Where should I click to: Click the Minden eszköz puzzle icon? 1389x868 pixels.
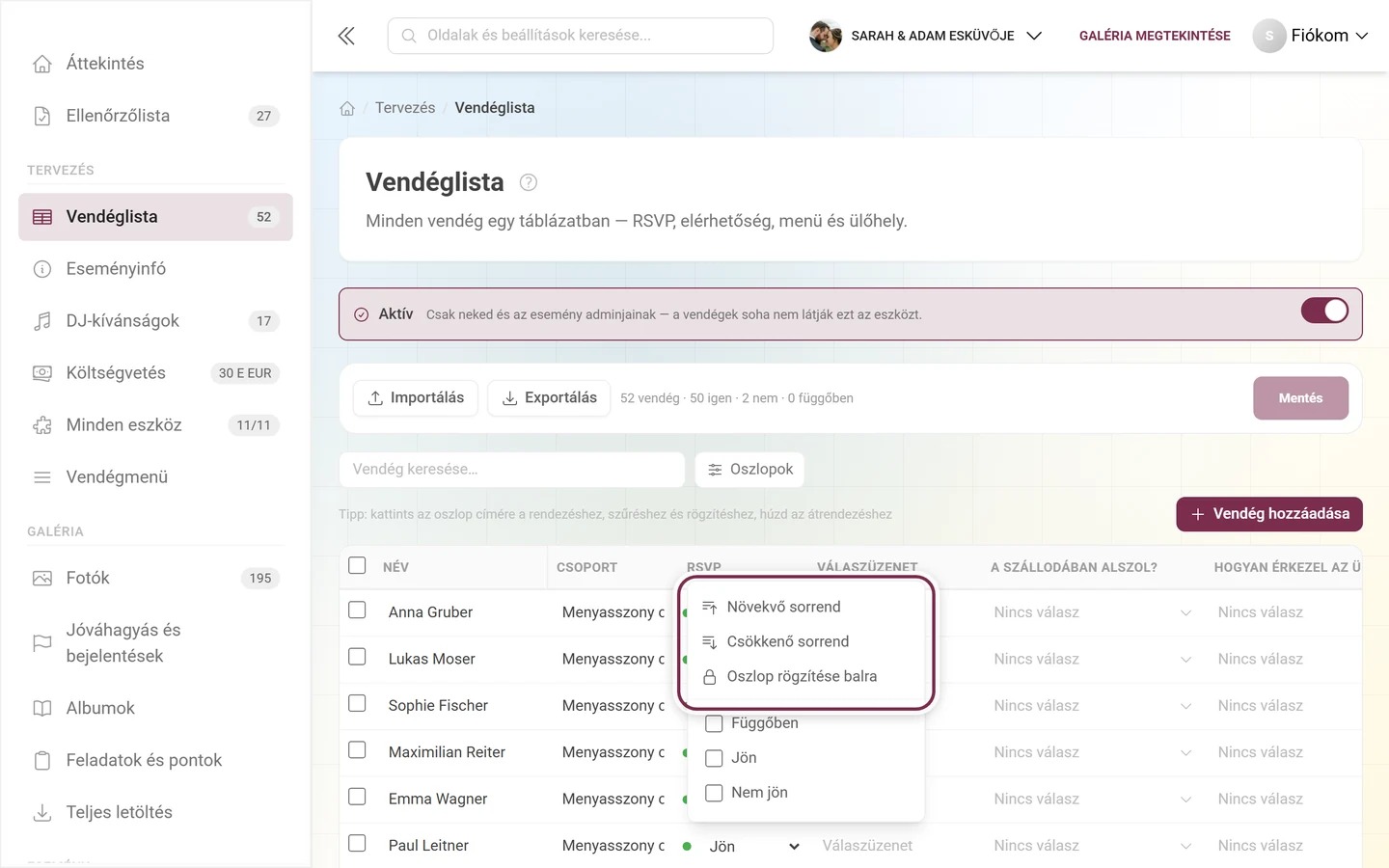[x=42, y=425]
